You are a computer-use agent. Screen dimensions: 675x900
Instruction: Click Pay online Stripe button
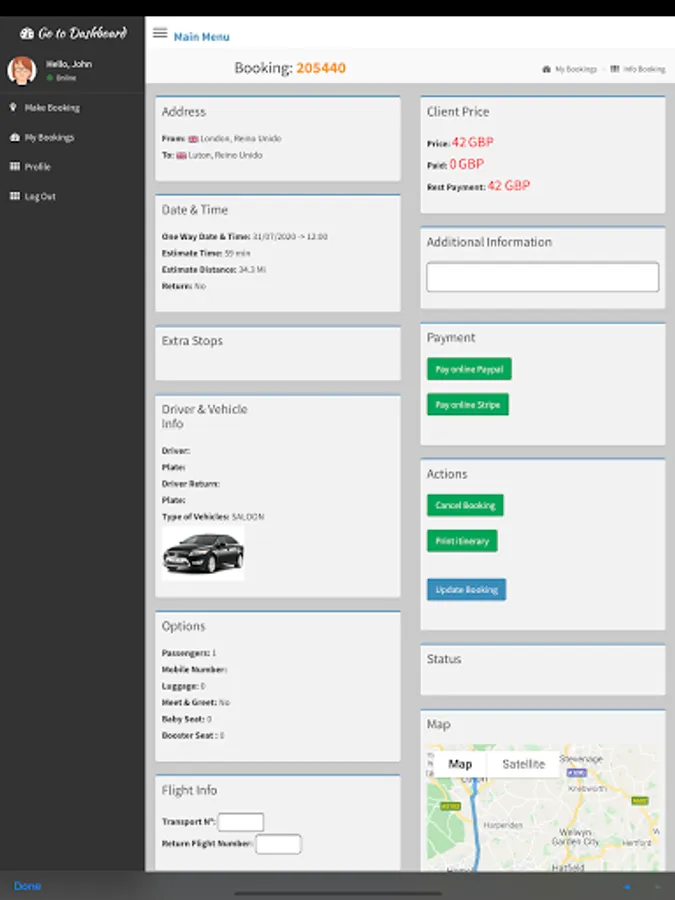pyautogui.click(x=467, y=405)
